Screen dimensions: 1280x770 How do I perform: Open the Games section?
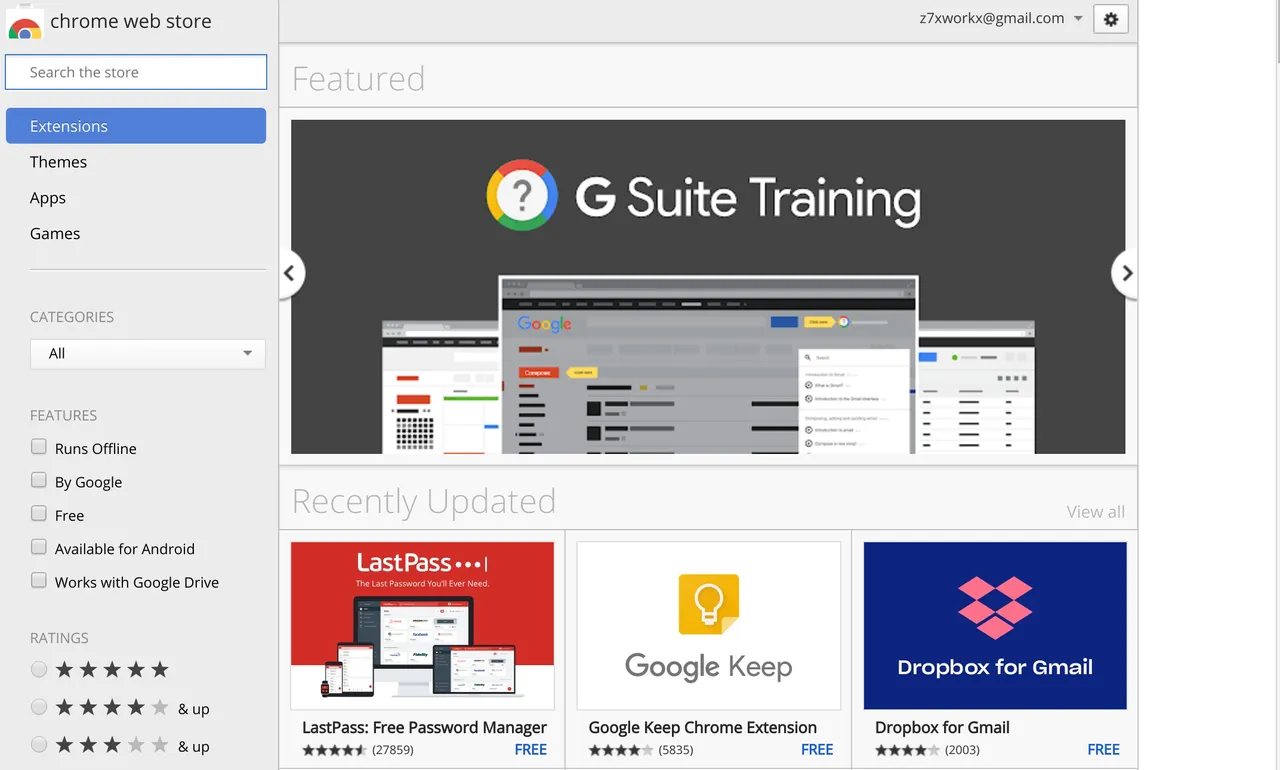click(55, 233)
